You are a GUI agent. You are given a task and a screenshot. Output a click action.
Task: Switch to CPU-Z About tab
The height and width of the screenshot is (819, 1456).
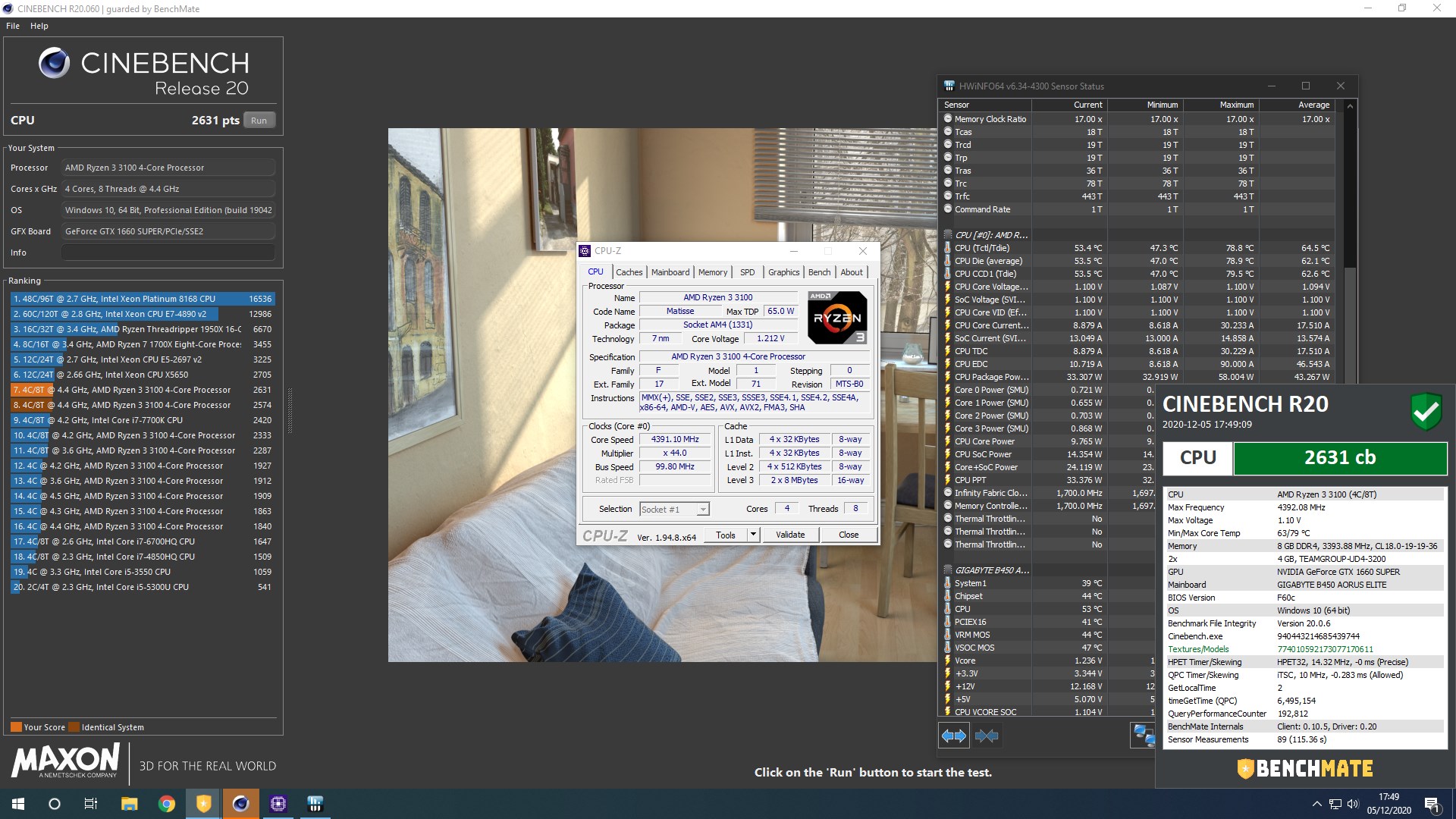pos(852,272)
